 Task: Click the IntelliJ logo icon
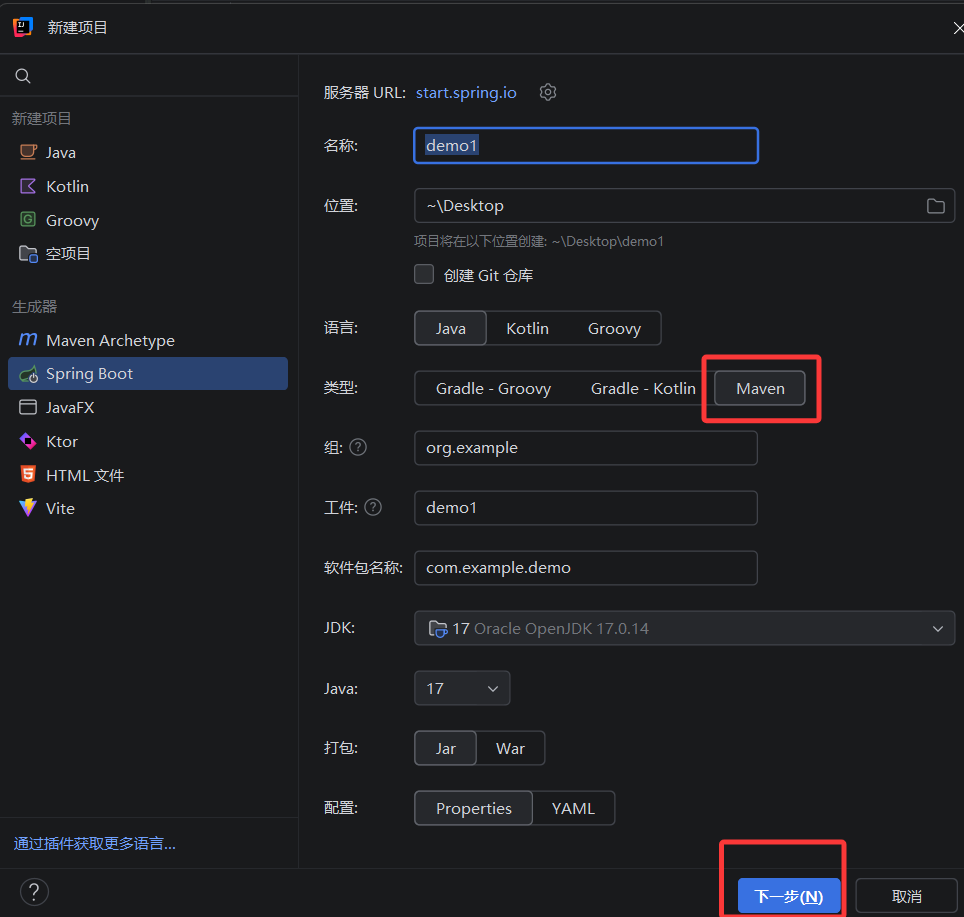coord(23,27)
